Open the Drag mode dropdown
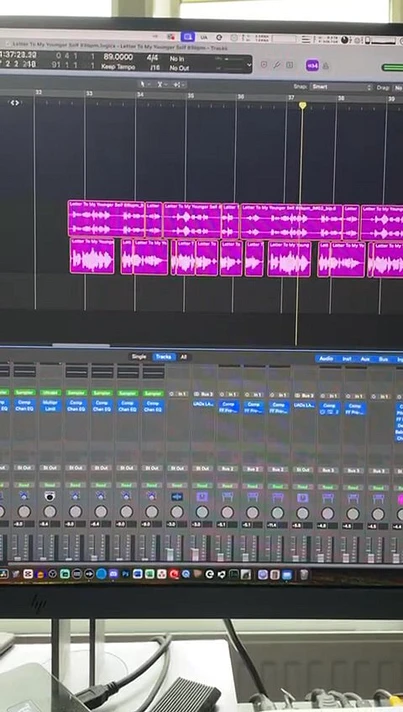 (x=398, y=88)
